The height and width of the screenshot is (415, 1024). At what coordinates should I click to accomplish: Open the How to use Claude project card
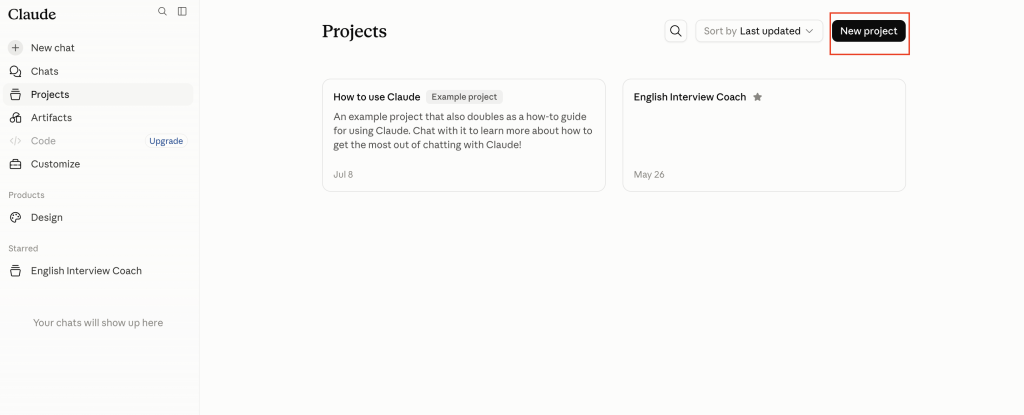(x=464, y=135)
